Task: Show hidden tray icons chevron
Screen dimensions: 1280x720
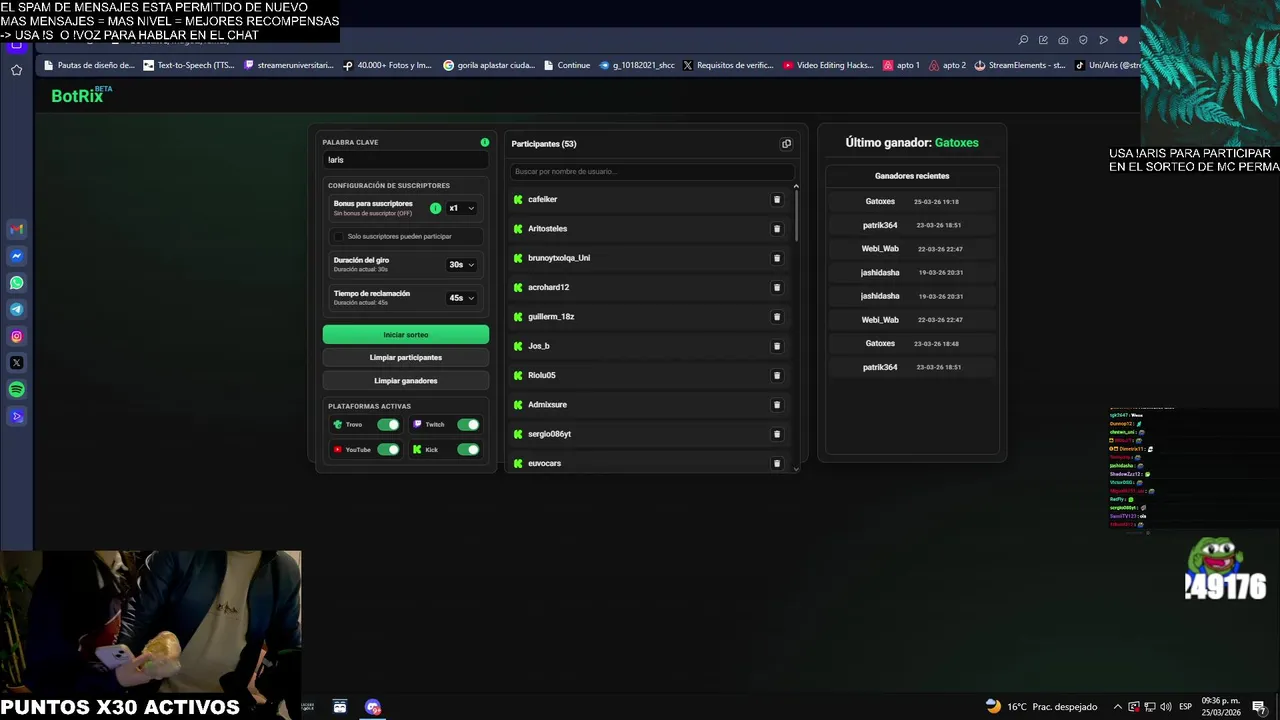Action: click(1118, 707)
